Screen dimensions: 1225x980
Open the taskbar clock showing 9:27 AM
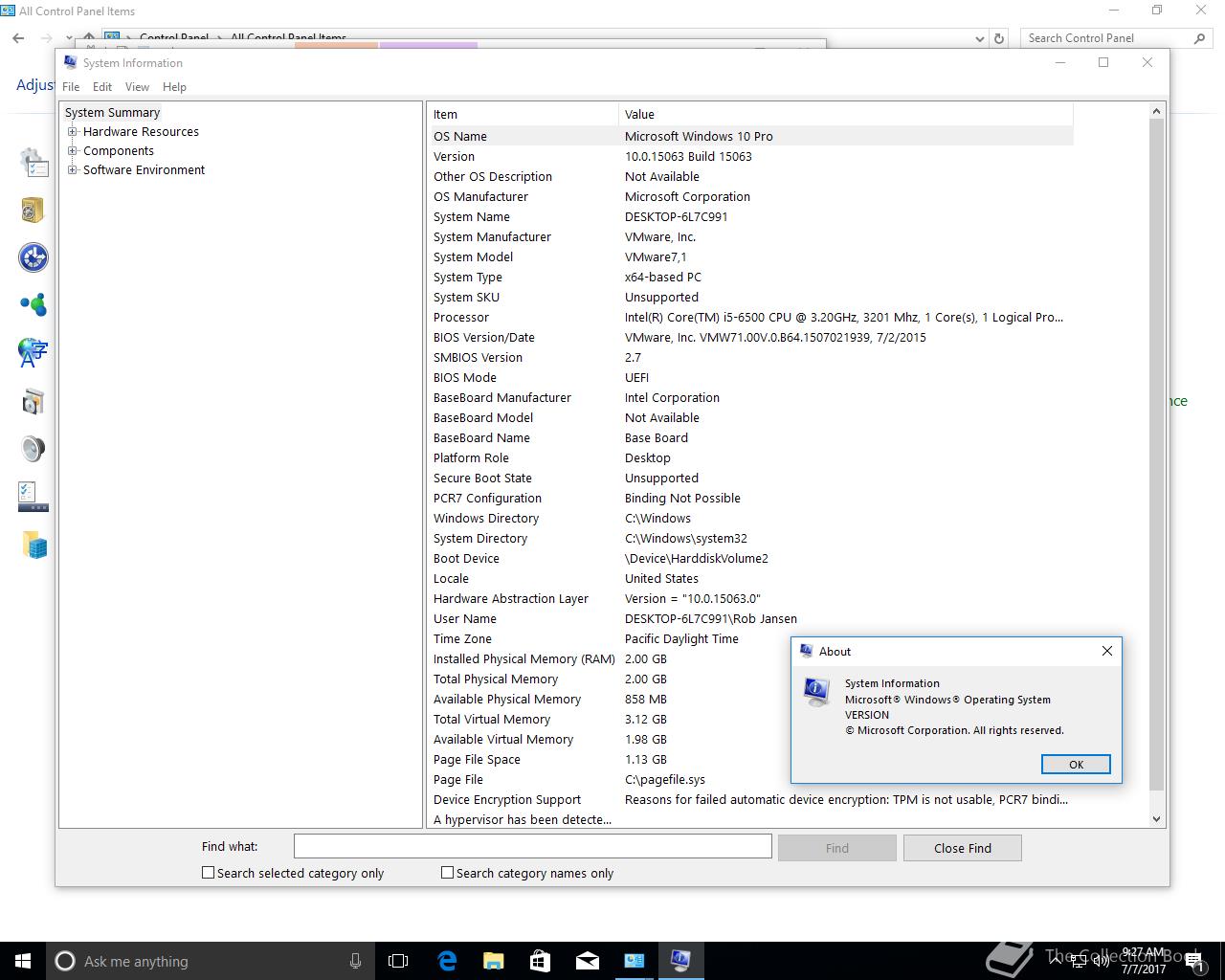point(1144,961)
